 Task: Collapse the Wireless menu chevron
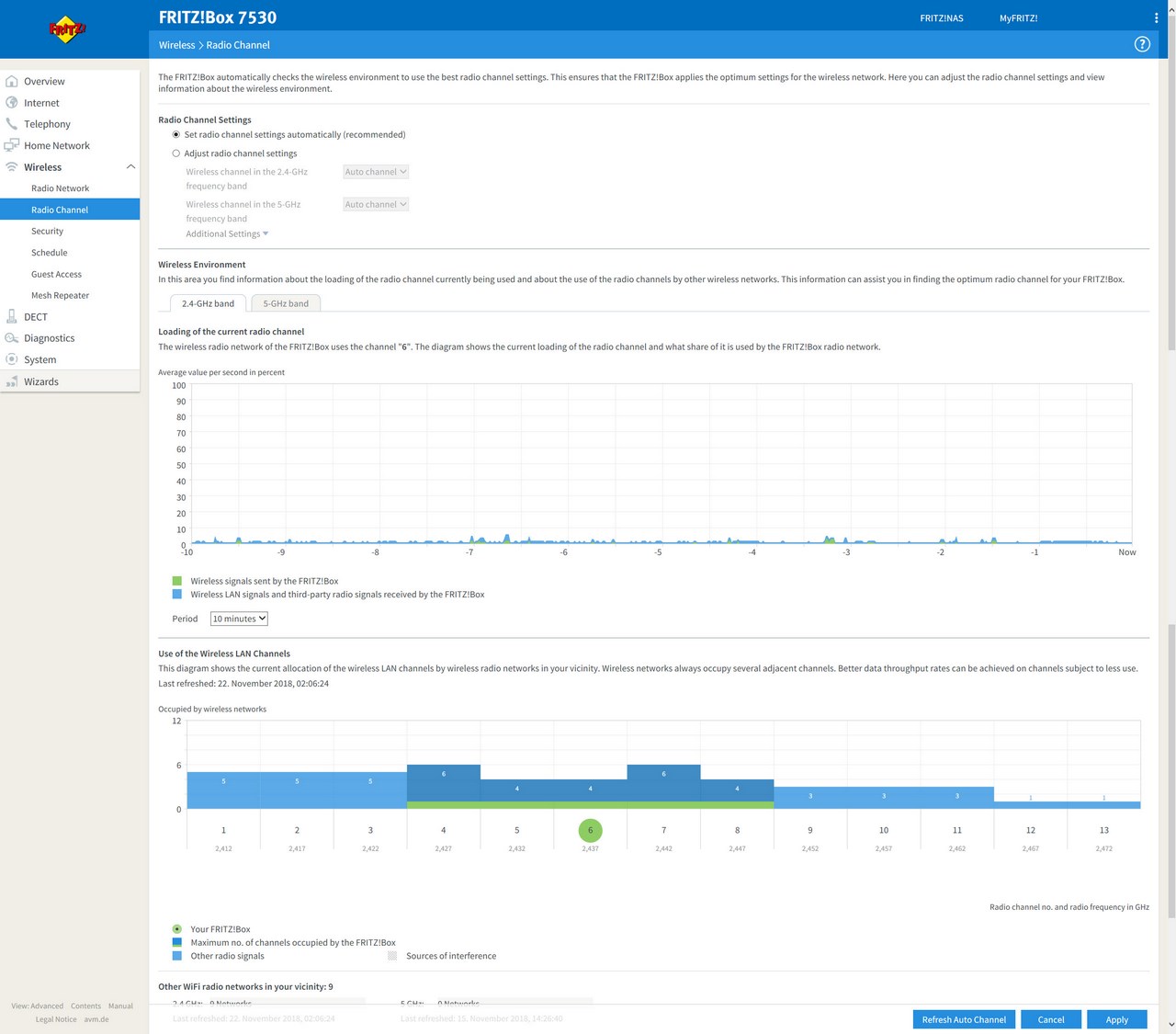coord(130,166)
